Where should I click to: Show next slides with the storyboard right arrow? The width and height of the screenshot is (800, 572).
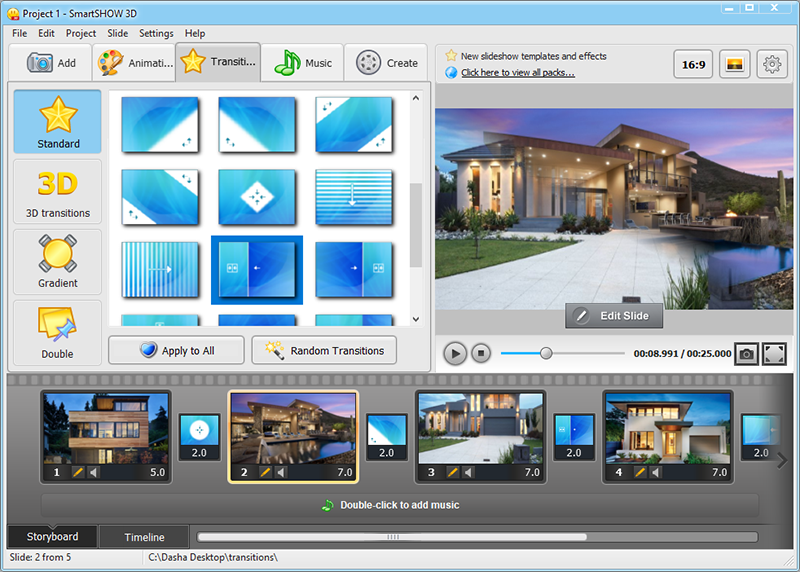782,461
